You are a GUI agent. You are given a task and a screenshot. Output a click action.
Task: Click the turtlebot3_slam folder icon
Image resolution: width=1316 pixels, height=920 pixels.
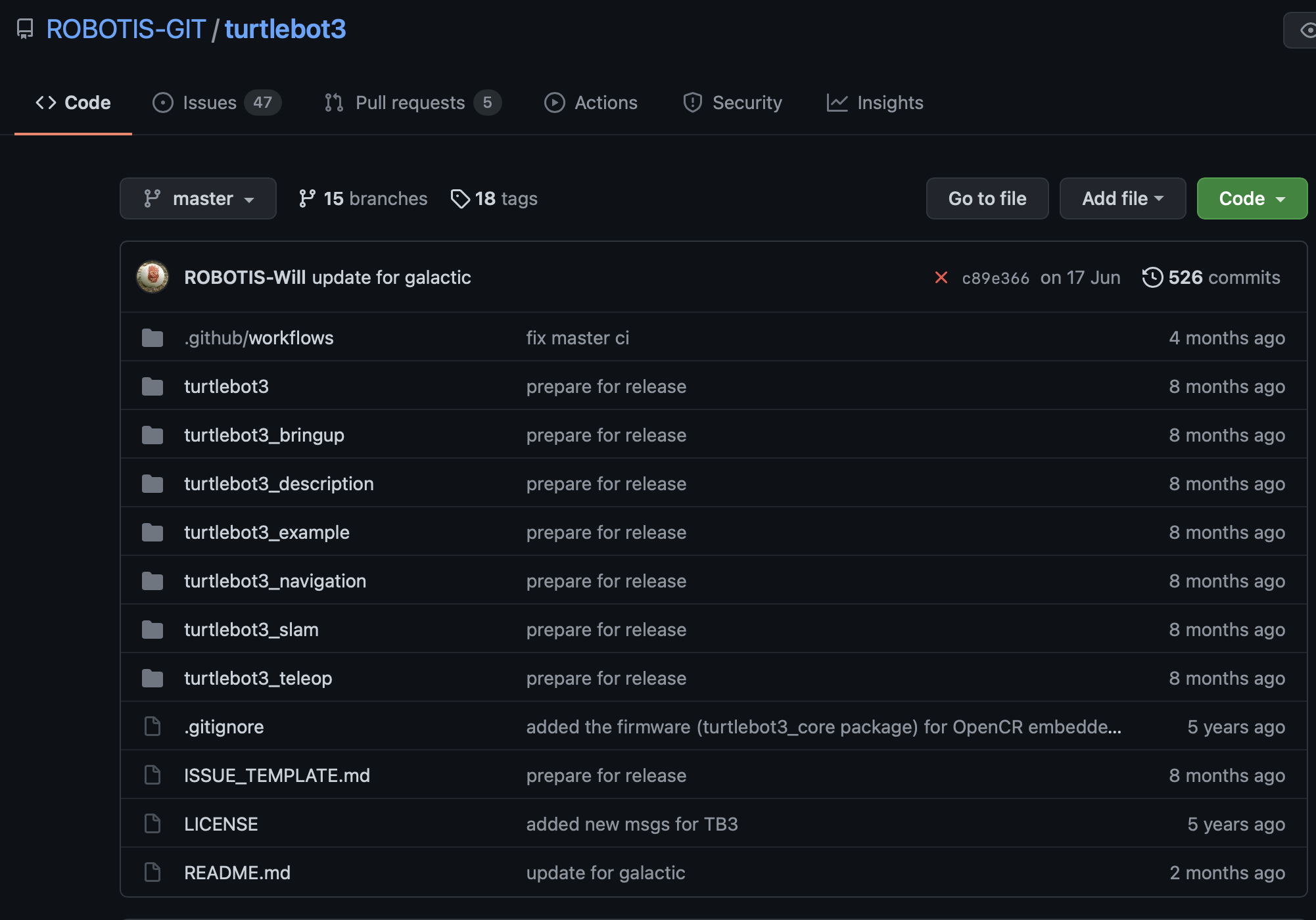(153, 630)
